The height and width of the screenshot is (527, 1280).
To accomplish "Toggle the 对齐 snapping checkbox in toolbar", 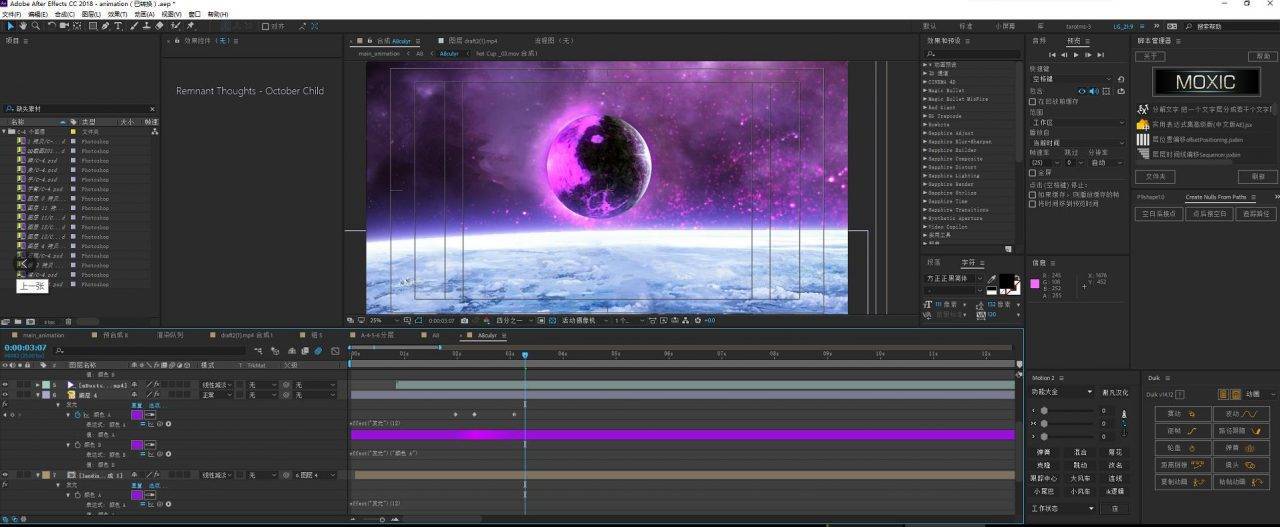I will tap(265, 26).
